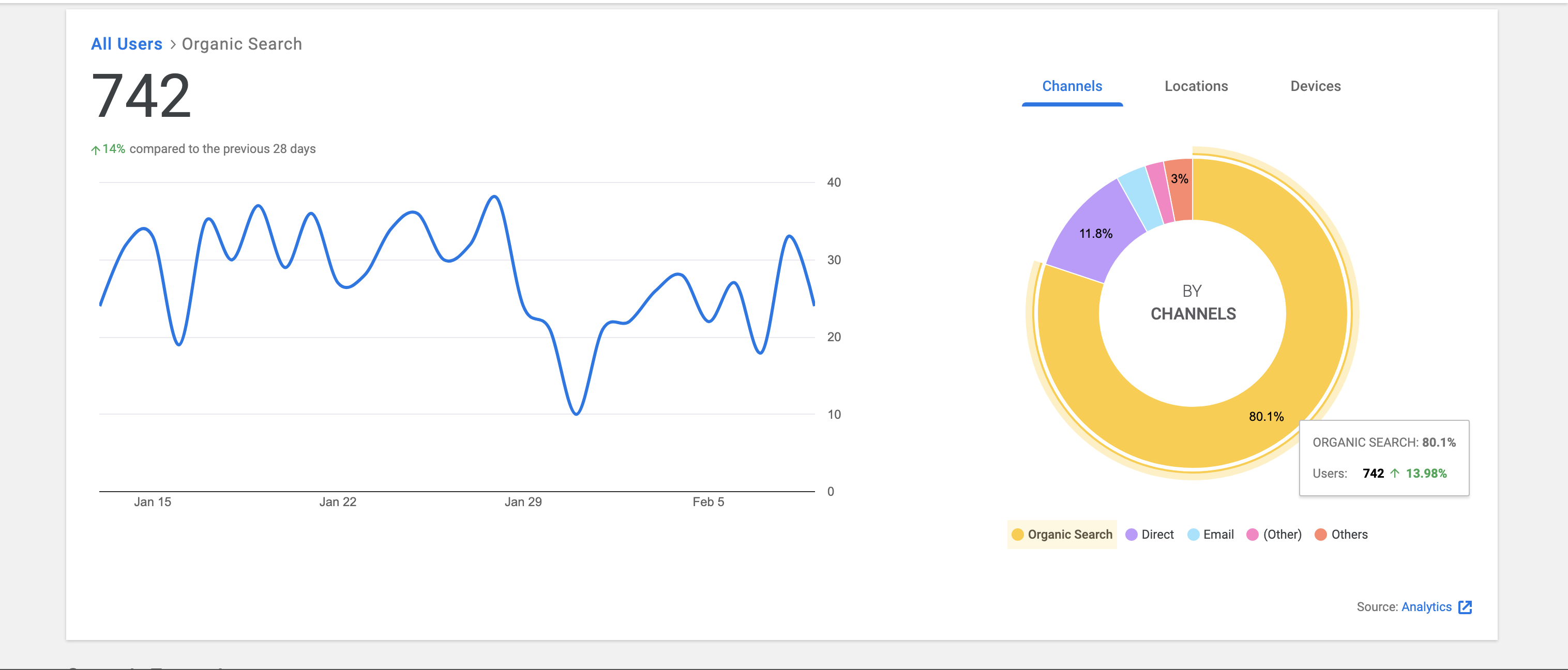Click the green up arrow beside 14%
This screenshot has width=1568, height=670.
[96, 148]
